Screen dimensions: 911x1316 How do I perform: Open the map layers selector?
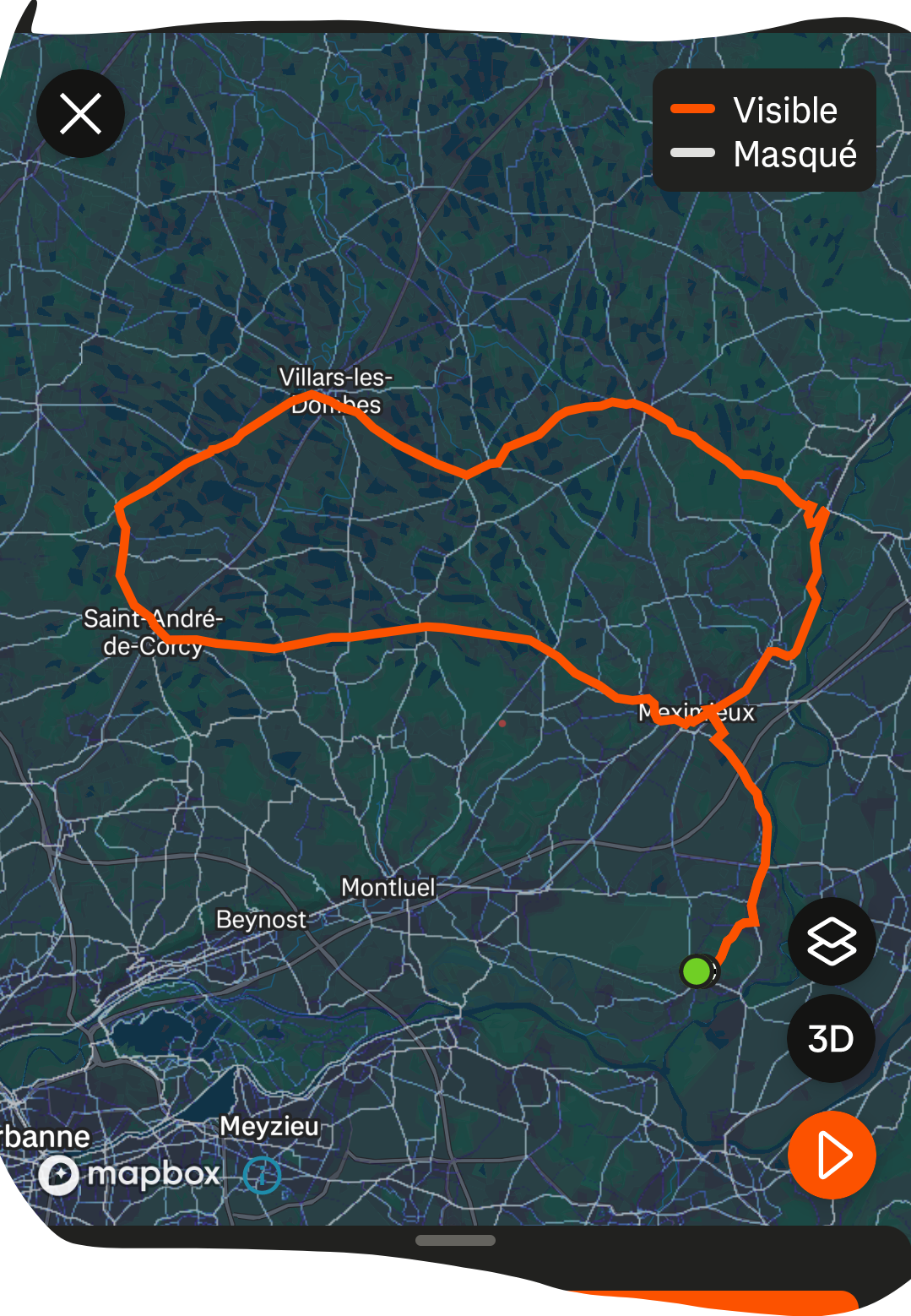pyautogui.click(x=832, y=941)
